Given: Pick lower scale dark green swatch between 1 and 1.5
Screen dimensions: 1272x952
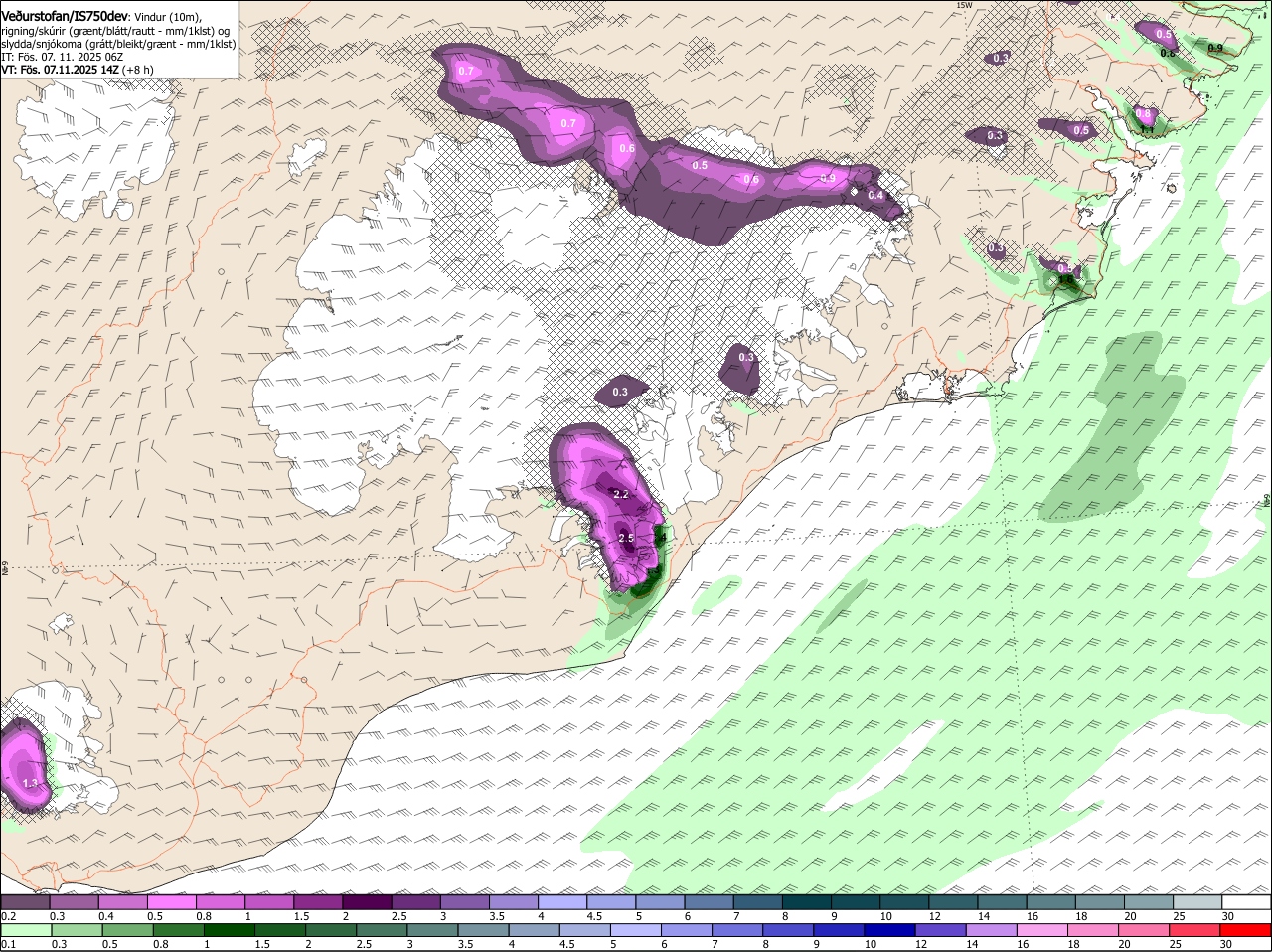Looking at the screenshot, I should [229, 930].
